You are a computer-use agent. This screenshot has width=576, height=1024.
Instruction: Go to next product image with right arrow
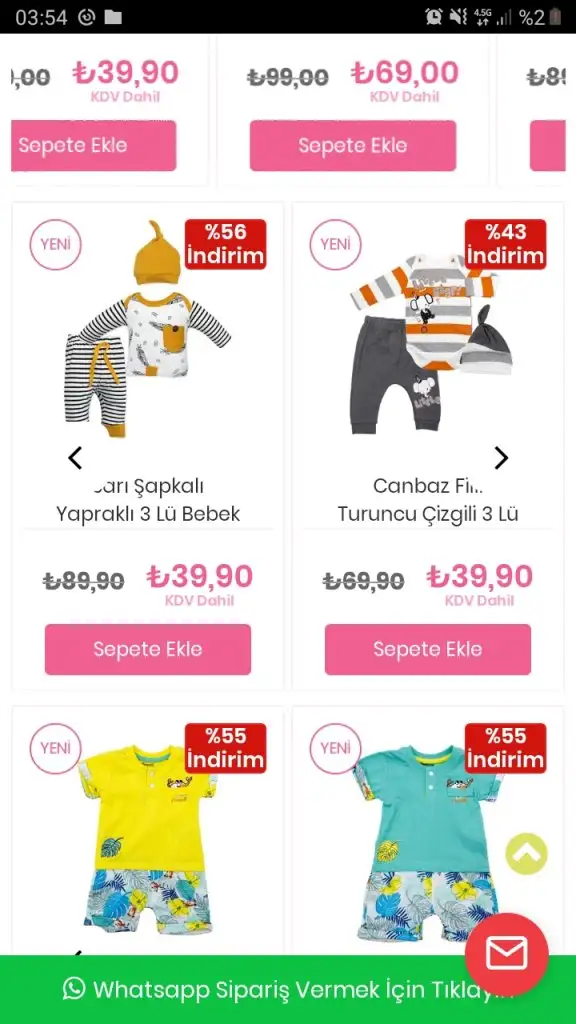[501, 458]
